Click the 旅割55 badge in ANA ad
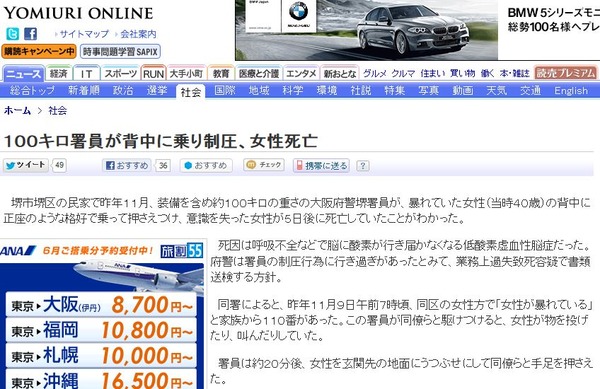This screenshot has width=600, height=389. 181,251
